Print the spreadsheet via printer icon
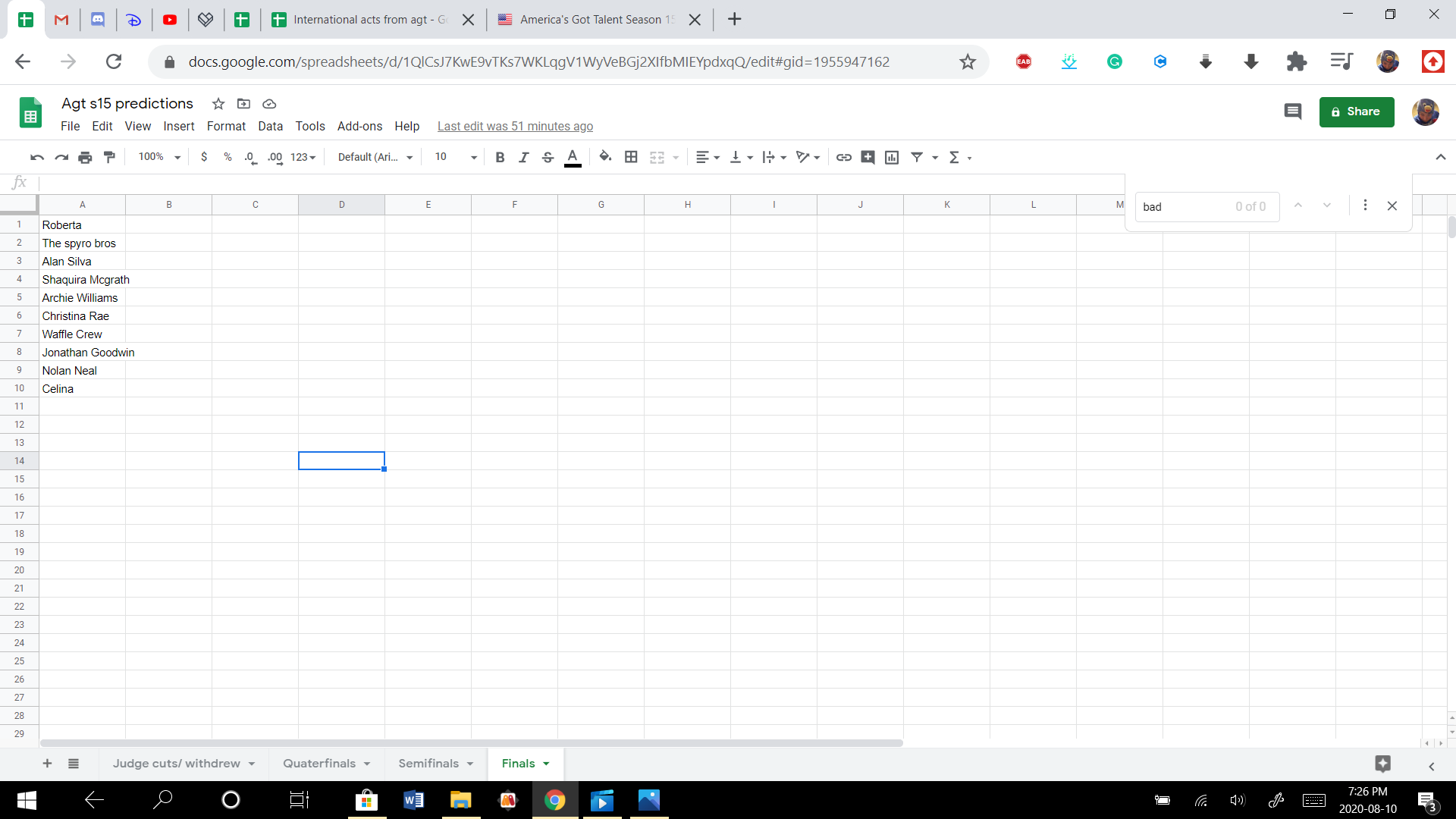 click(85, 157)
